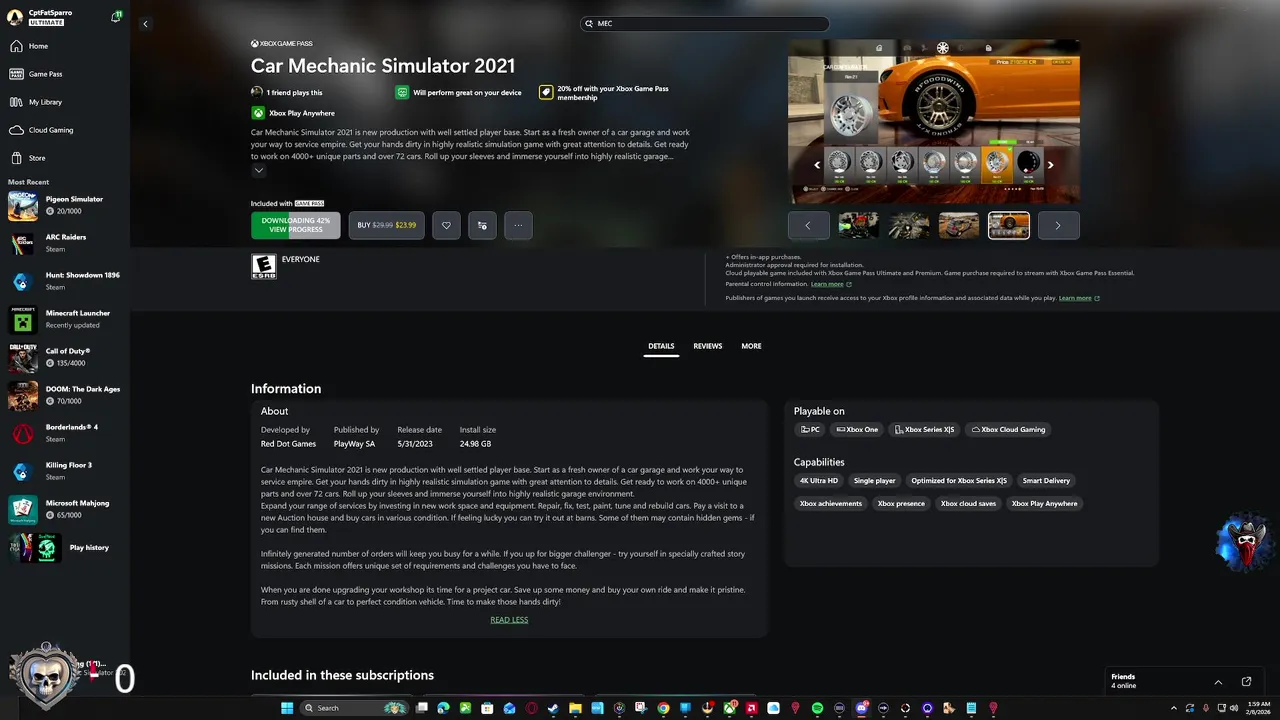Buy the game for $23.99

pos(386,225)
